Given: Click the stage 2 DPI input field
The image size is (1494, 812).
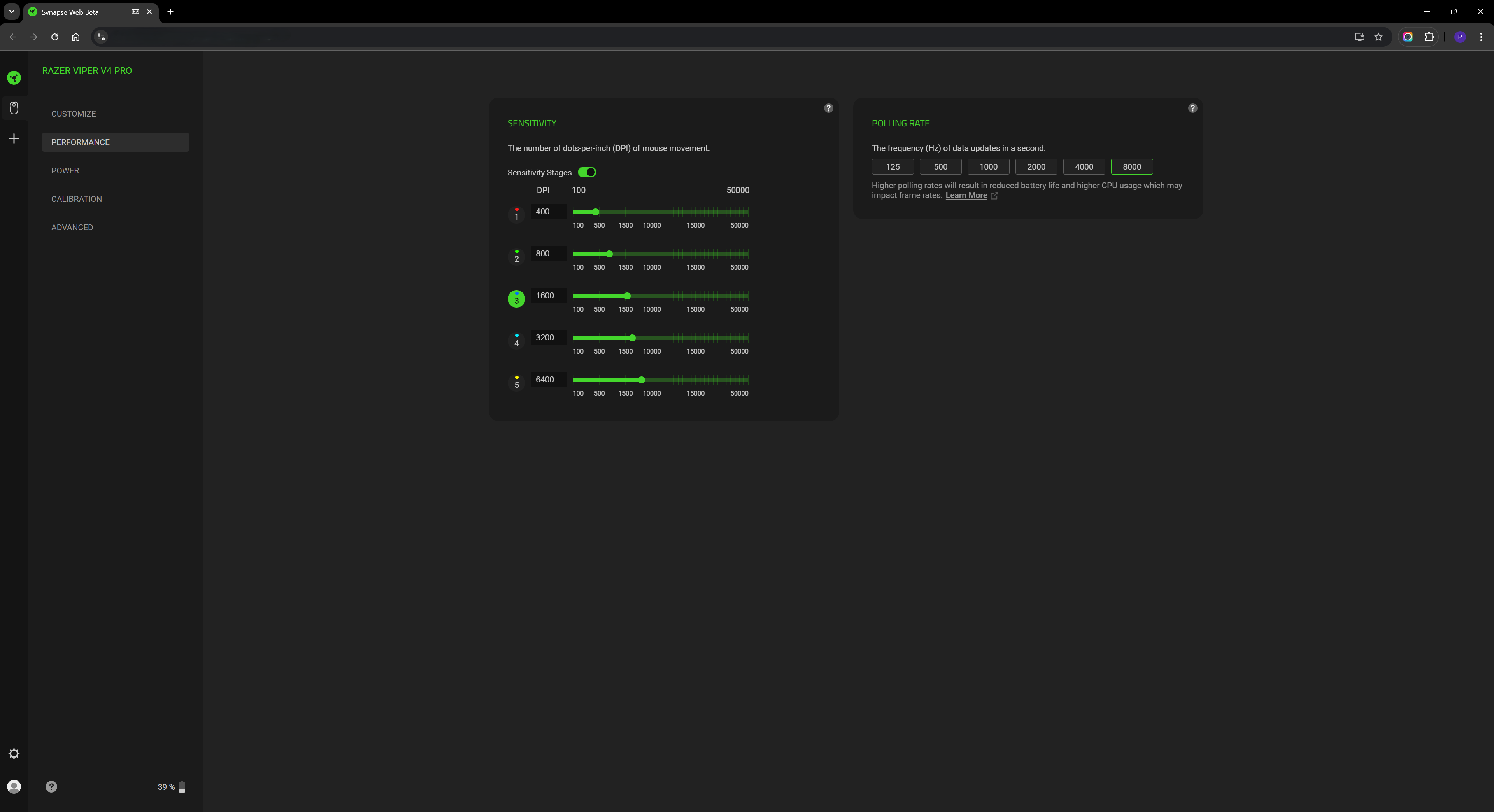Looking at the screenshot, I should [x=548, y=254].
